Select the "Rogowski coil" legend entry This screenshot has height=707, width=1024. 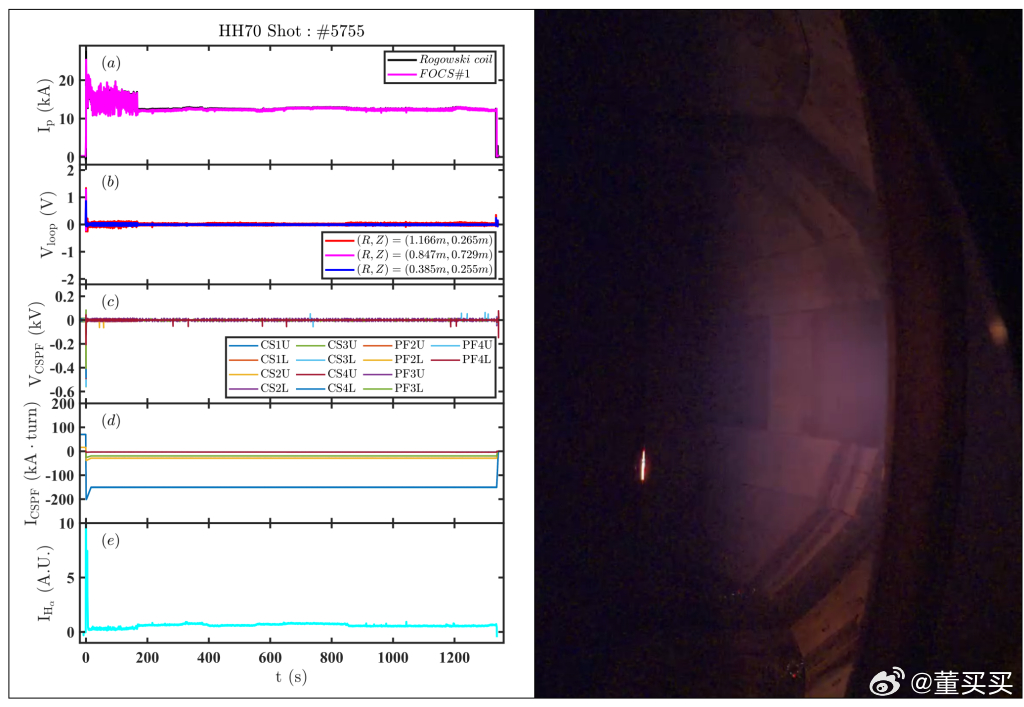[440, 59]
